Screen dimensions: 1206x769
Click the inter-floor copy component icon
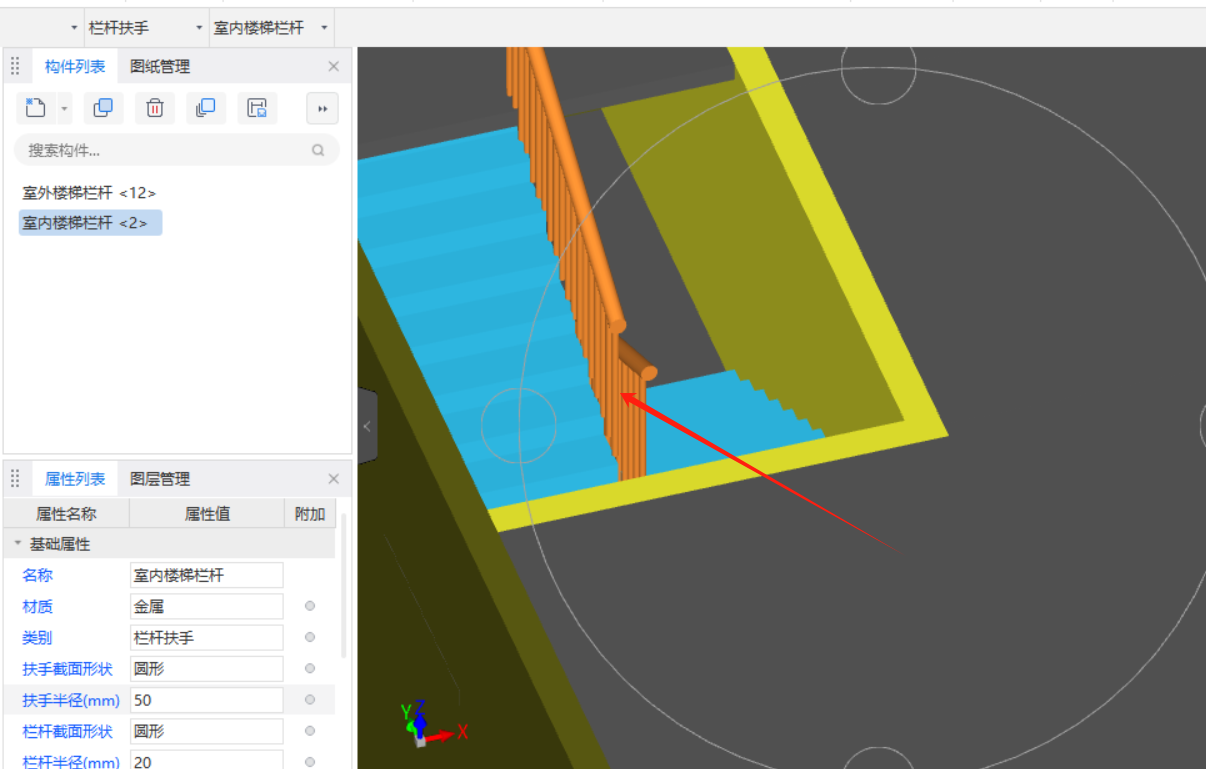click(206, 108)
